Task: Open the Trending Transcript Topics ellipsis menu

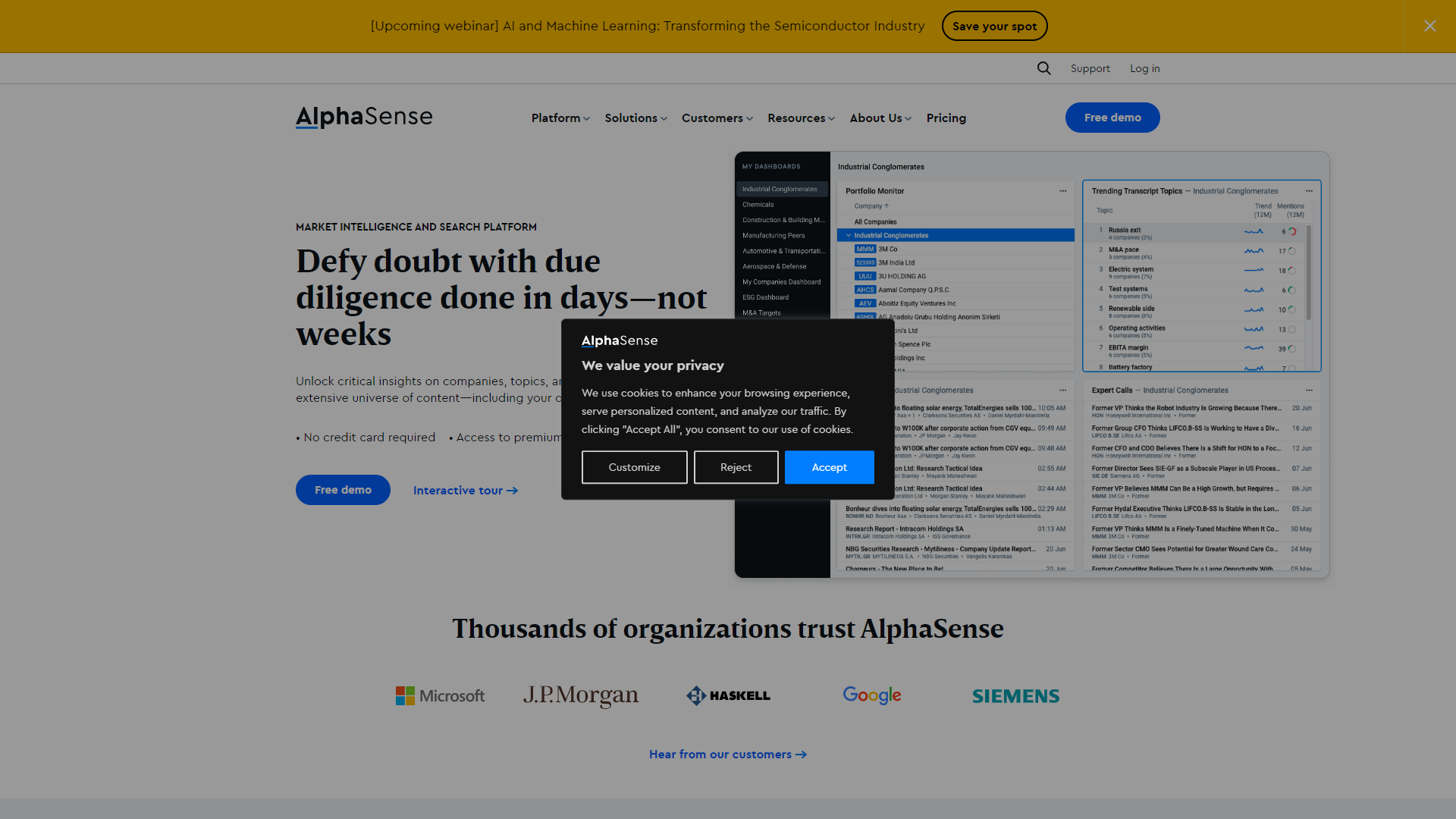Action: pyautogui.click(x=1309, y=191)
